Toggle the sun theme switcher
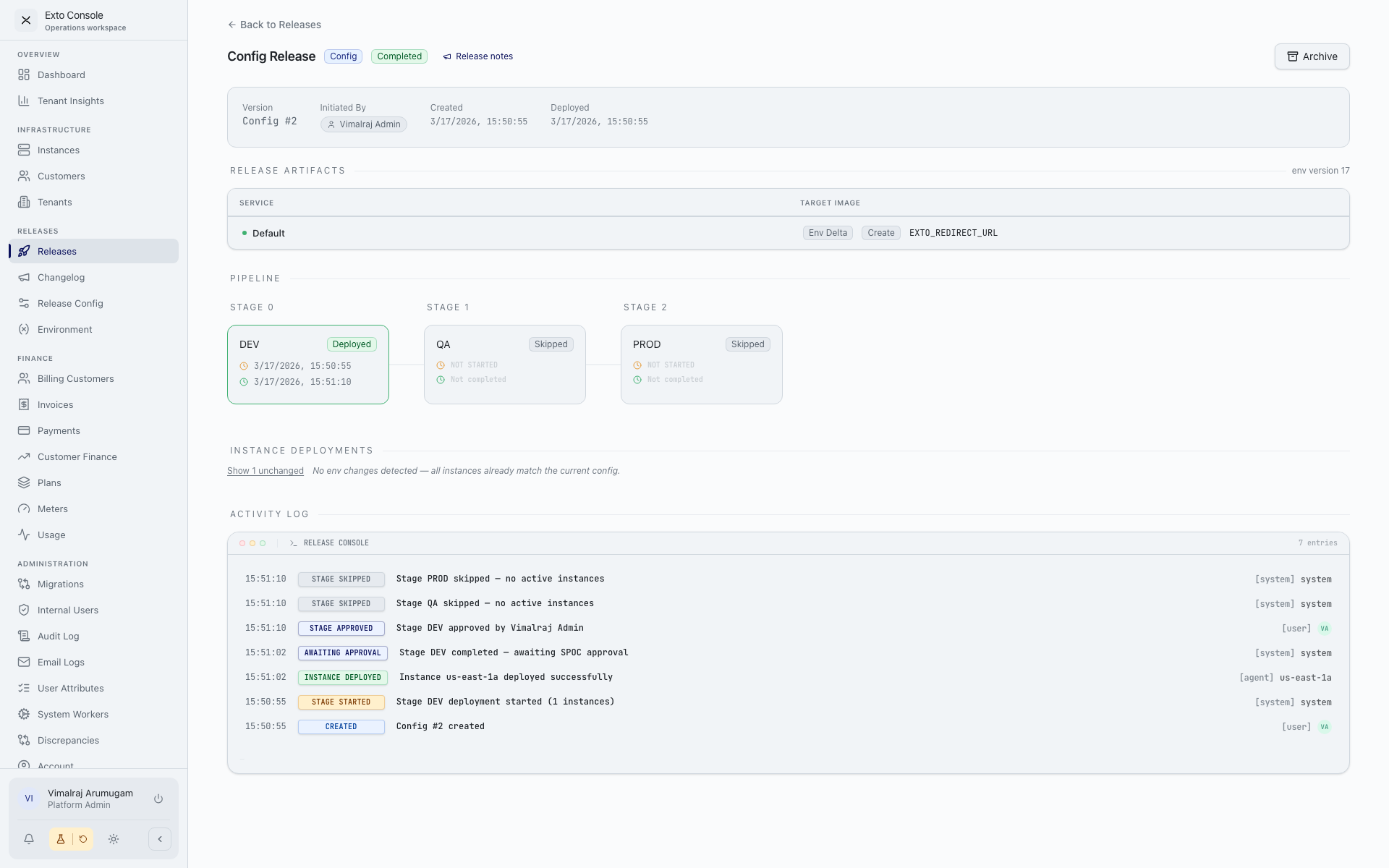Image resolution: width=1389 pixels, height=868 pixels. point(114,839)
